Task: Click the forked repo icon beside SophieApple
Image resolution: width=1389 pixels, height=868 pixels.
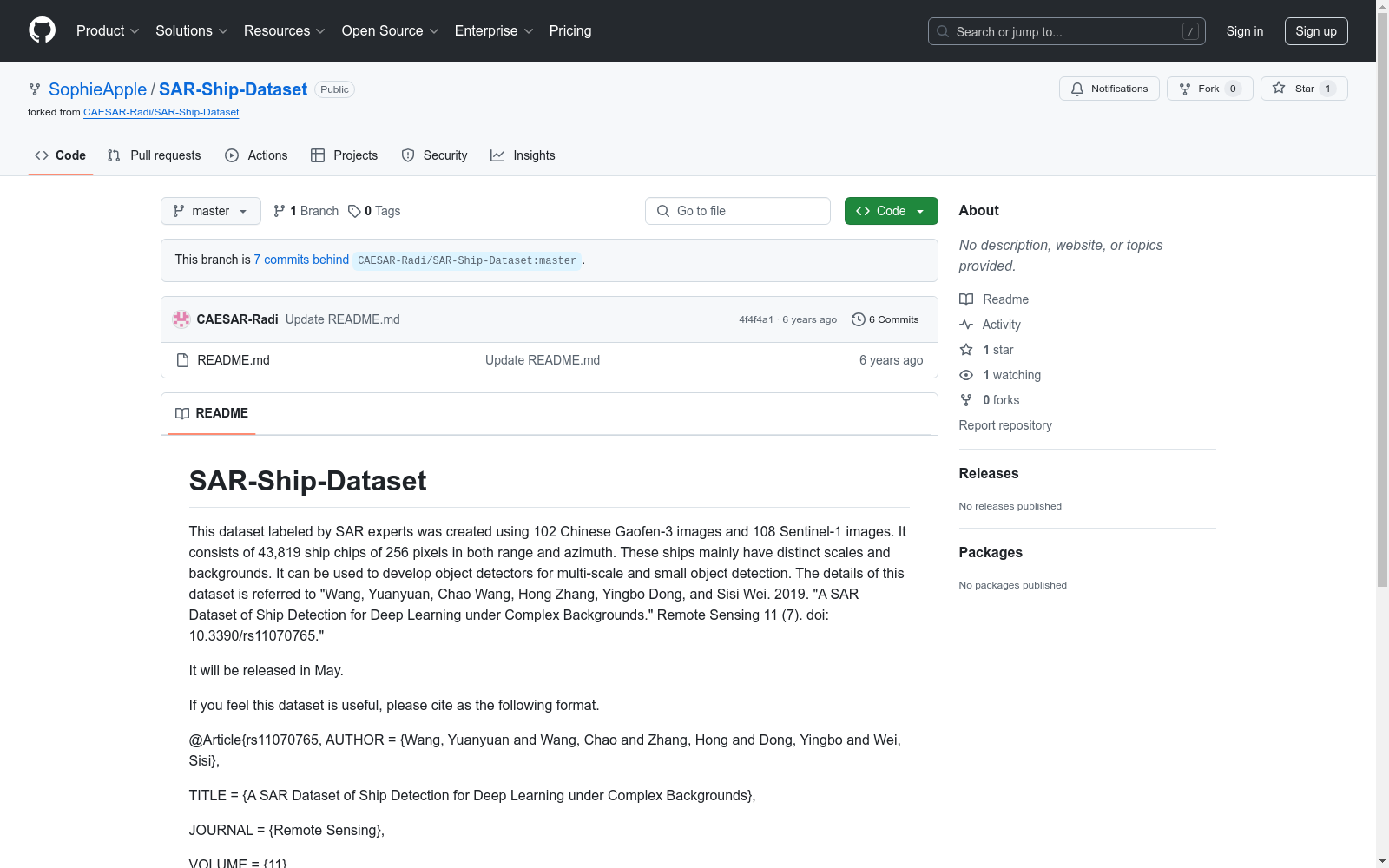Action: tap(35, 89)
